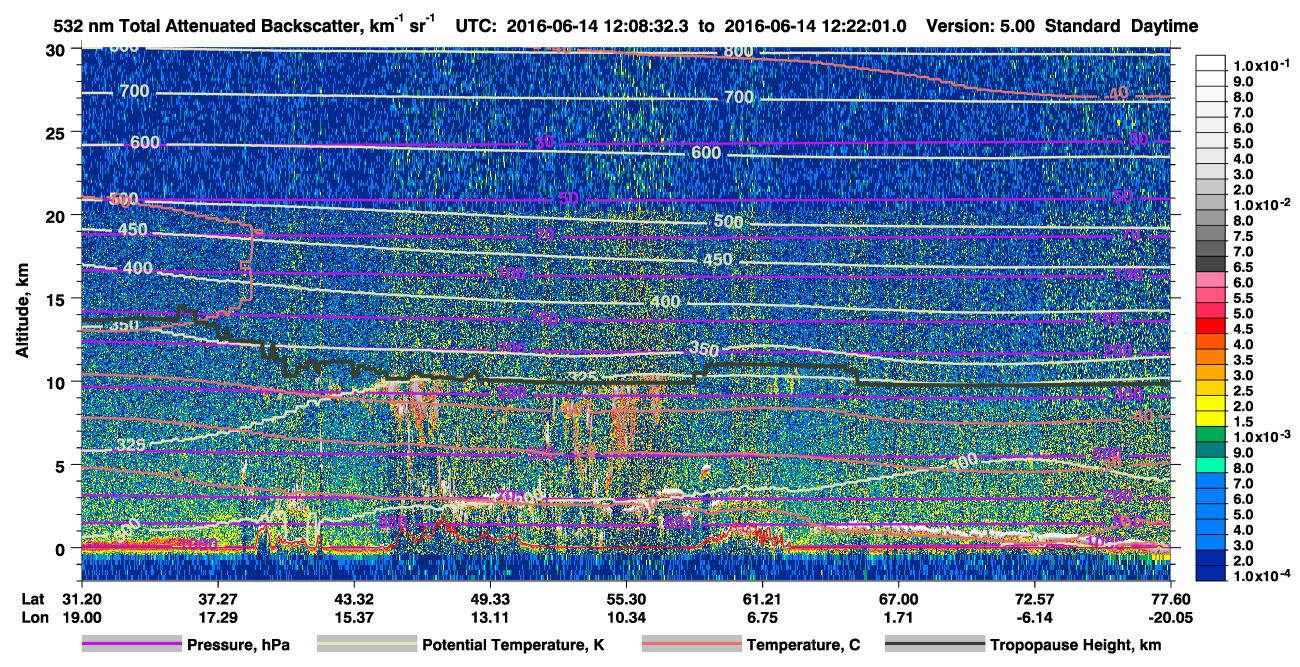The height and width of the screenshot is (667, 1300).
Task: Click colorbar label '6.5'
Action: (x=1243, y=266)
